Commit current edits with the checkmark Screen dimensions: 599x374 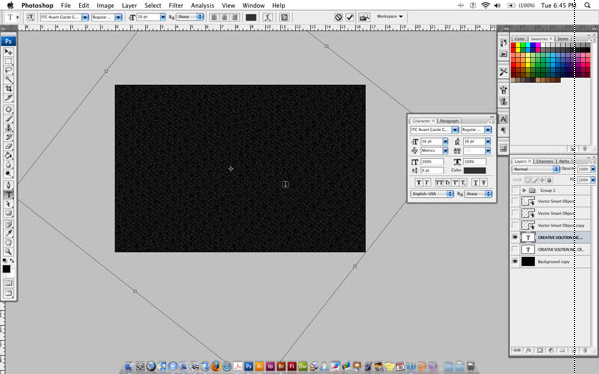(x=350, y=17)
